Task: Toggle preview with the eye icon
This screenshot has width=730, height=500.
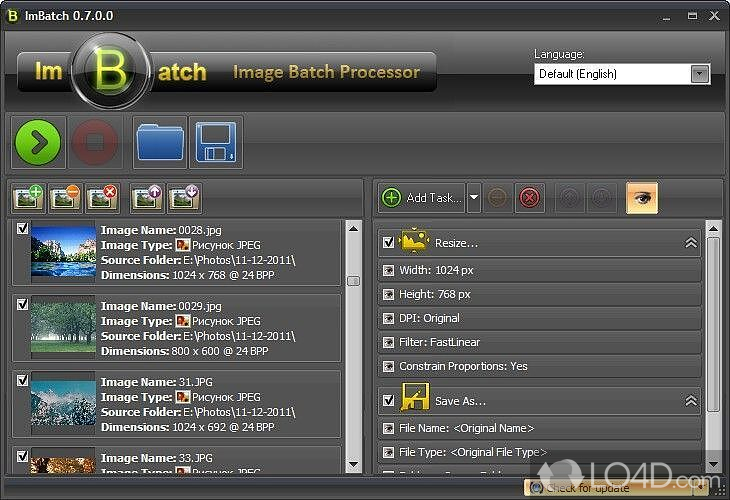Action: point(642,198)
